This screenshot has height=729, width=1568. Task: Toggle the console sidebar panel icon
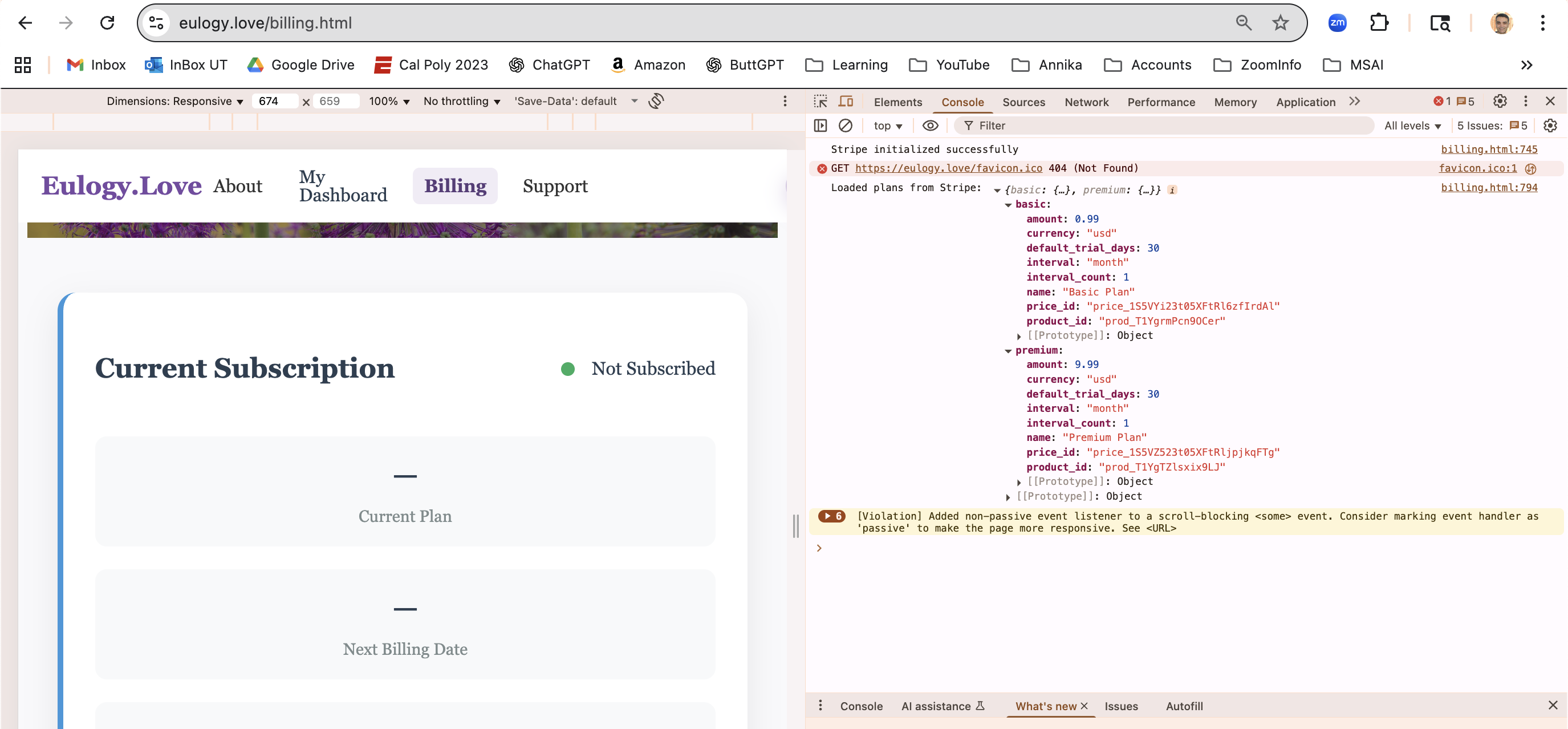point(820,125)
